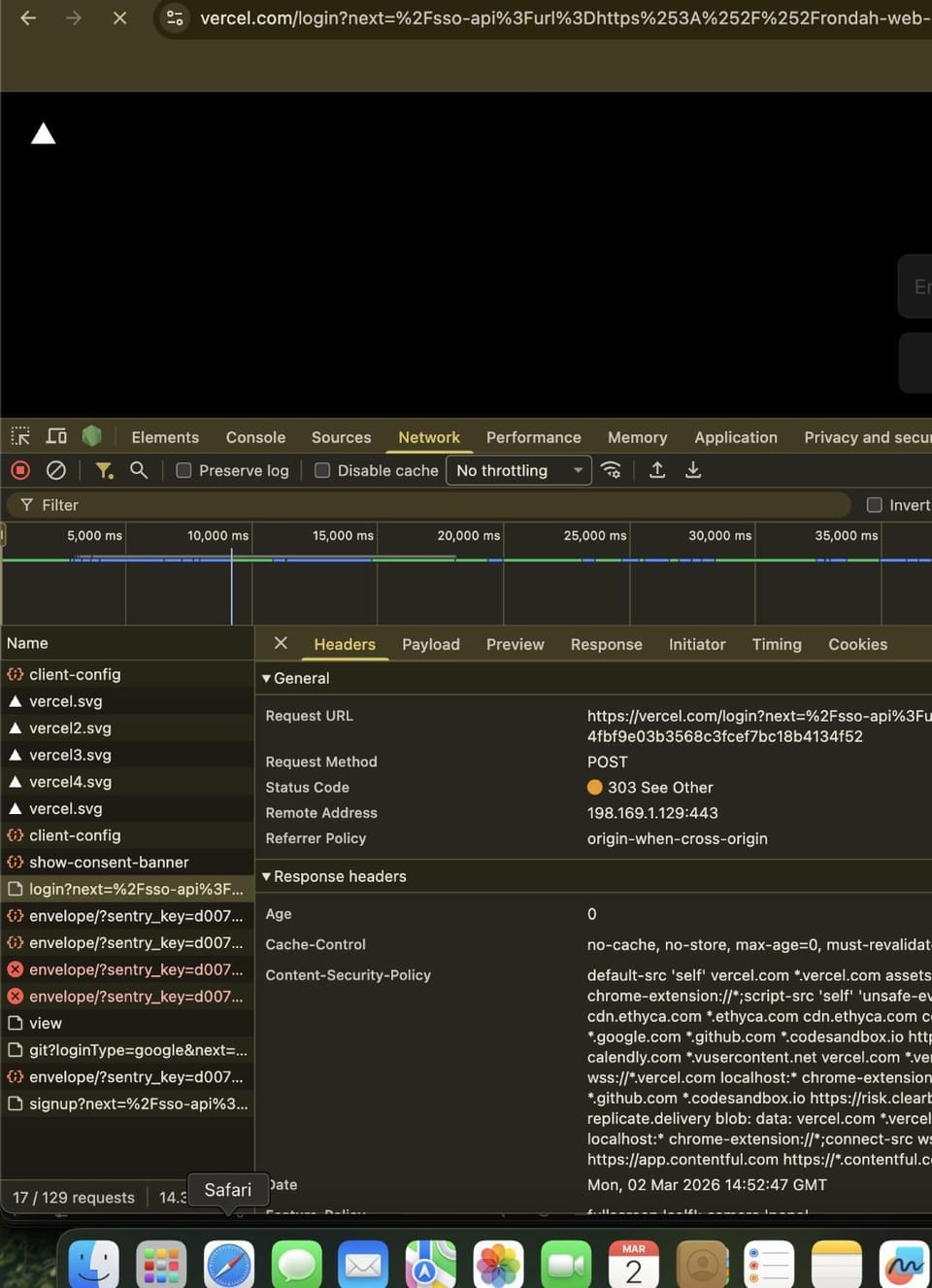
Task: Click the Vercel triangle logo on page
Action: [x=43, y=133]
